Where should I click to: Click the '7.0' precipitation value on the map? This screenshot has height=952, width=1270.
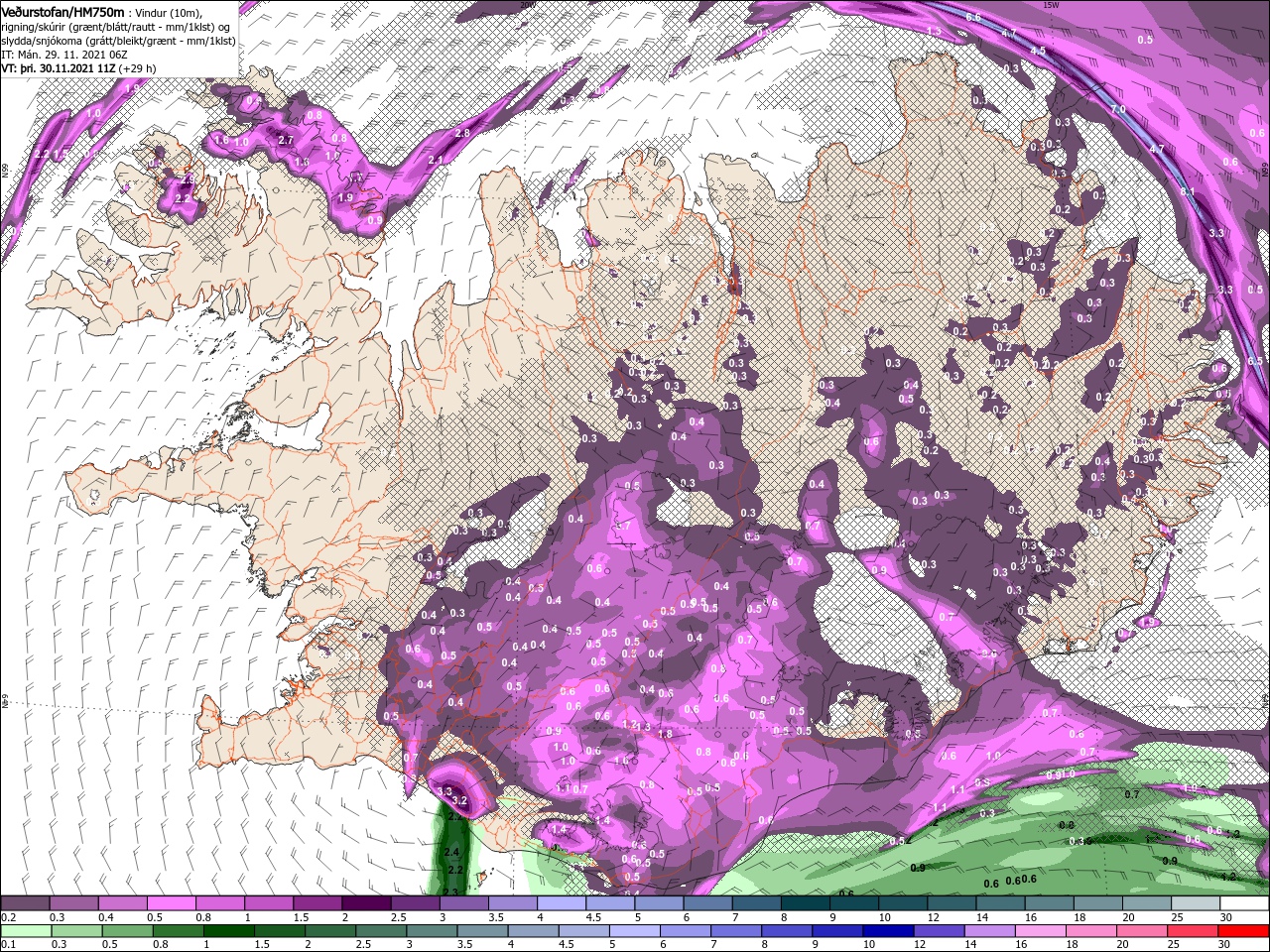pos(1118,109)
